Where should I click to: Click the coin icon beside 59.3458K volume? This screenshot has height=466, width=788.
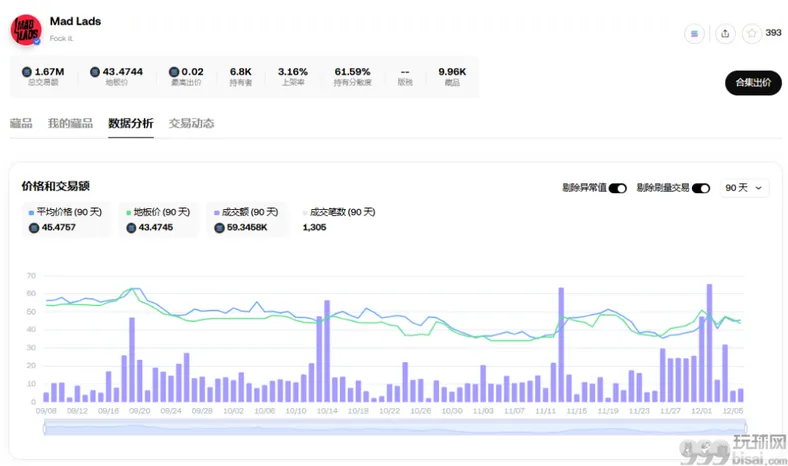click(219, 228)
